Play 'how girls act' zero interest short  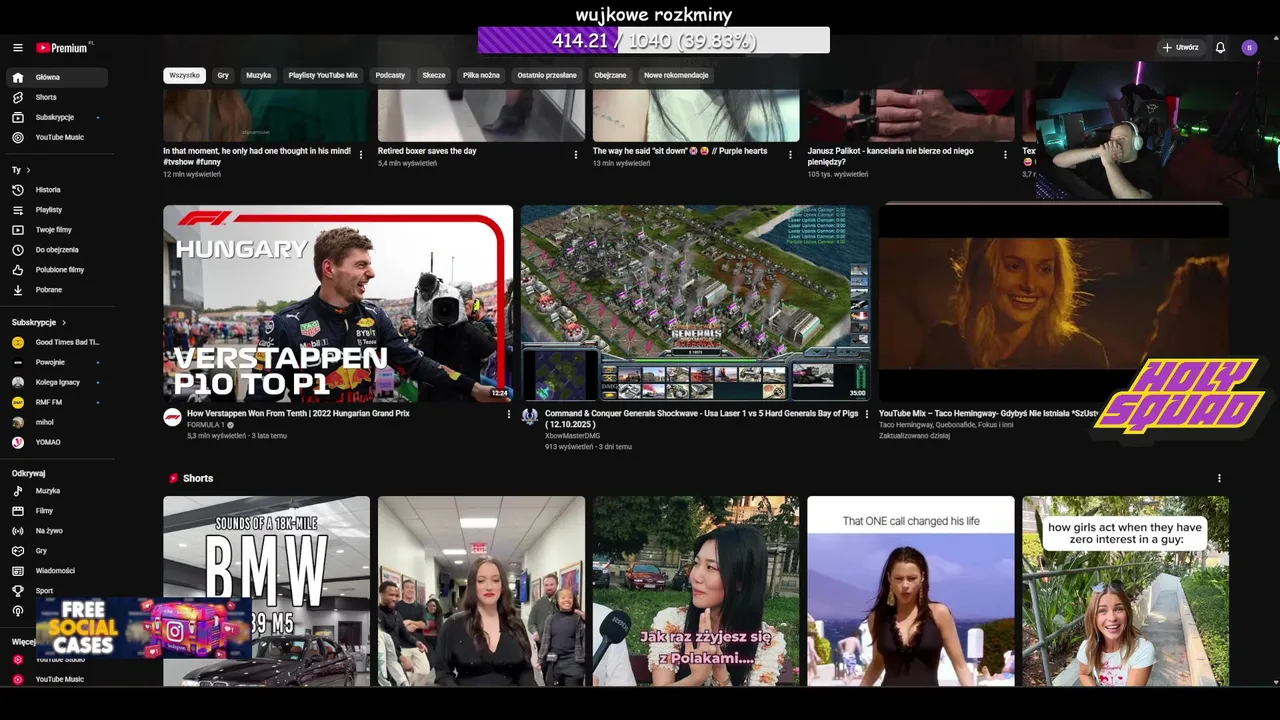pyautogui.click(x=1125, y=591)
